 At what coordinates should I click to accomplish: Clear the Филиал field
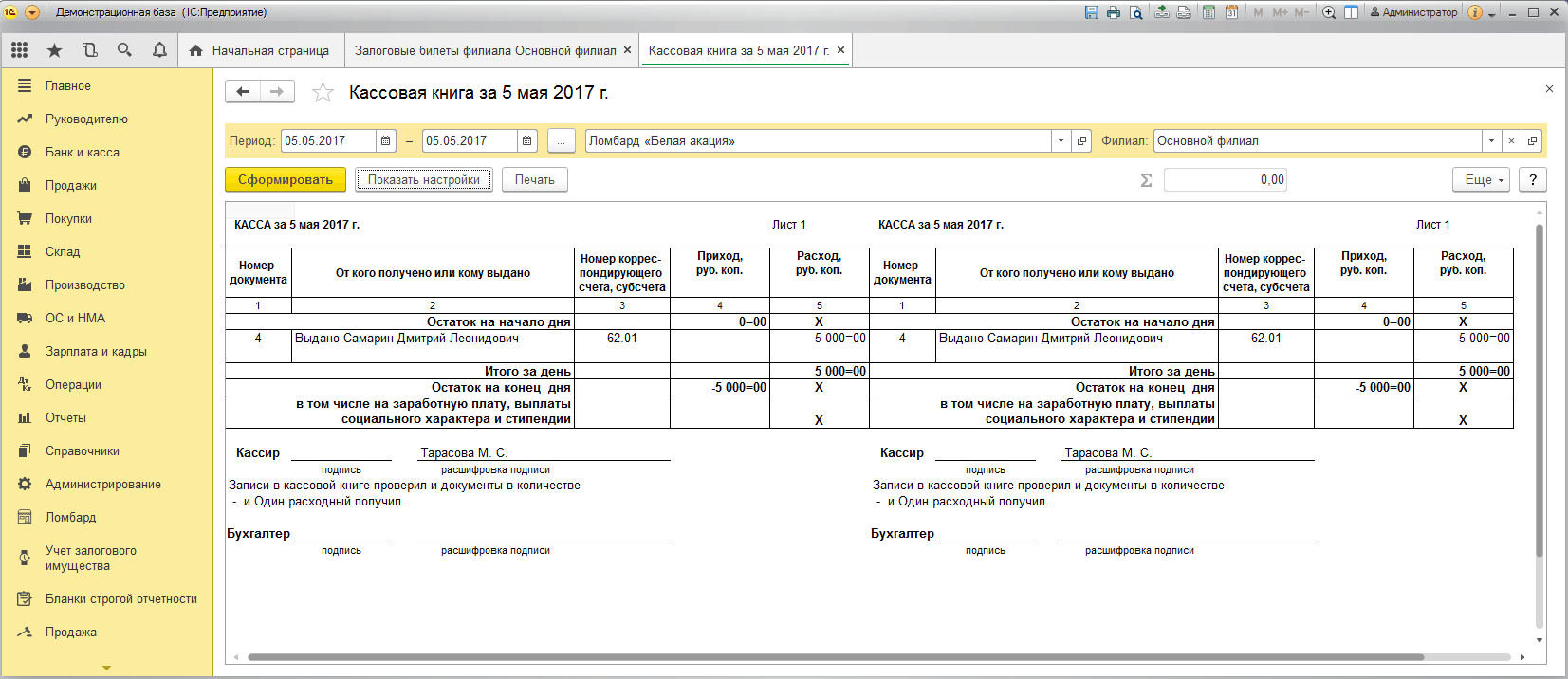point(1512,140)
